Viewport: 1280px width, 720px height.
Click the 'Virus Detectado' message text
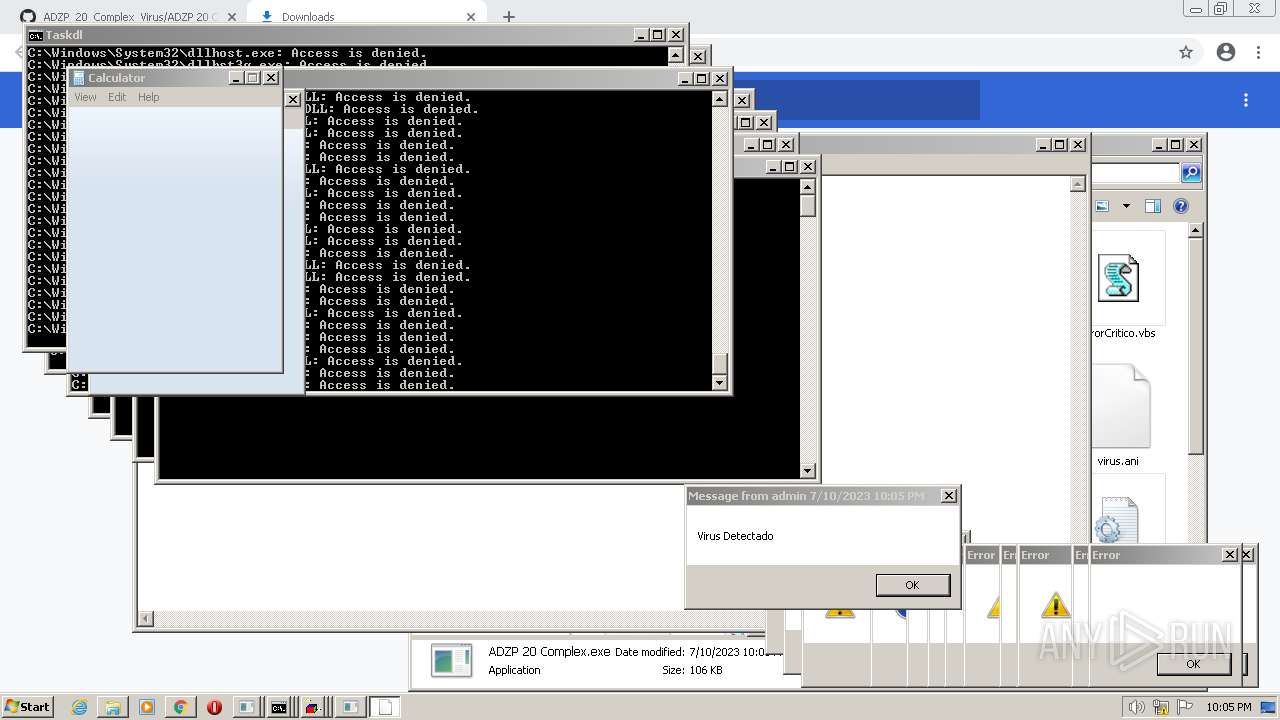coord(735,536)
